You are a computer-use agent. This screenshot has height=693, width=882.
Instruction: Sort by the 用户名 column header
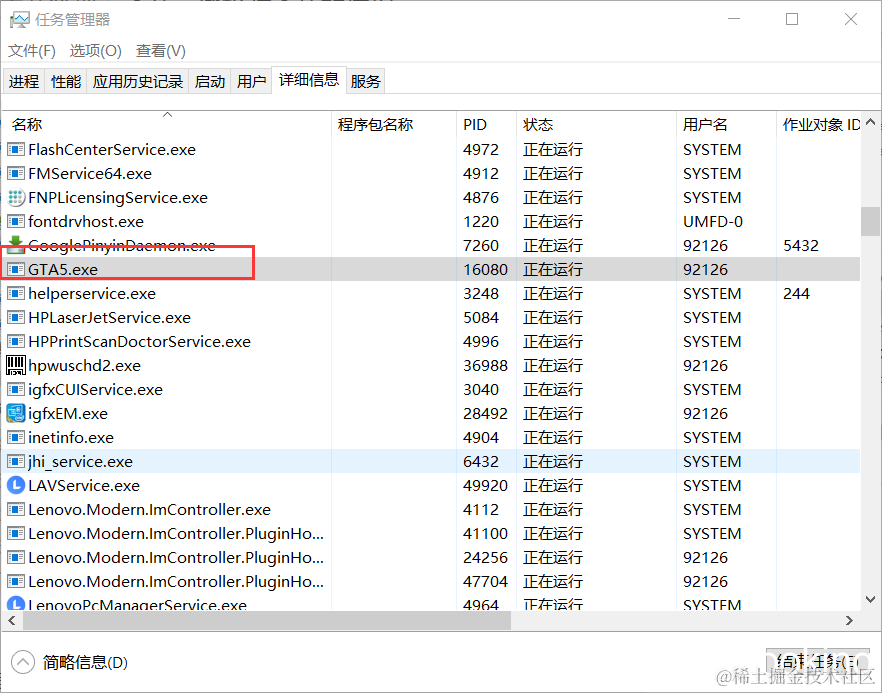click(726, 124)
